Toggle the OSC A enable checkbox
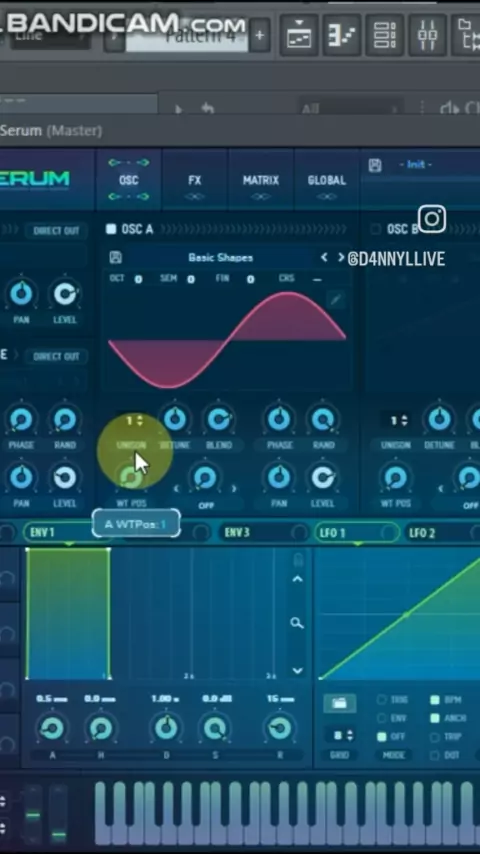Viewport: 480px width, 854px height. pyautogui.click(x=111, y=229)
